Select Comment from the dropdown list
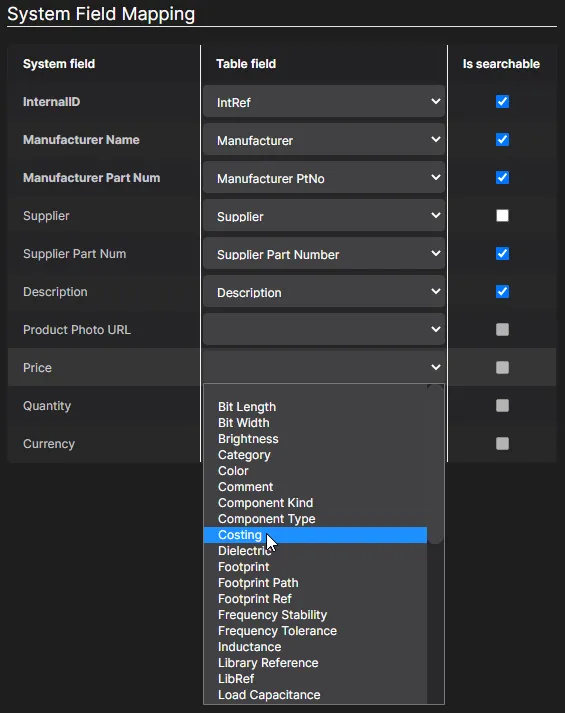This screenshot has height=713, width=565. tap(315, 487)
